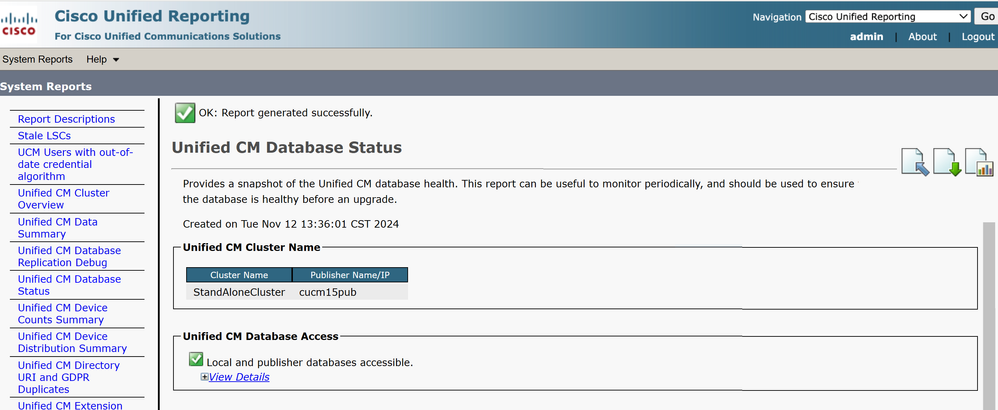Click the generate new report icon
998x410 pixels.
915,162
